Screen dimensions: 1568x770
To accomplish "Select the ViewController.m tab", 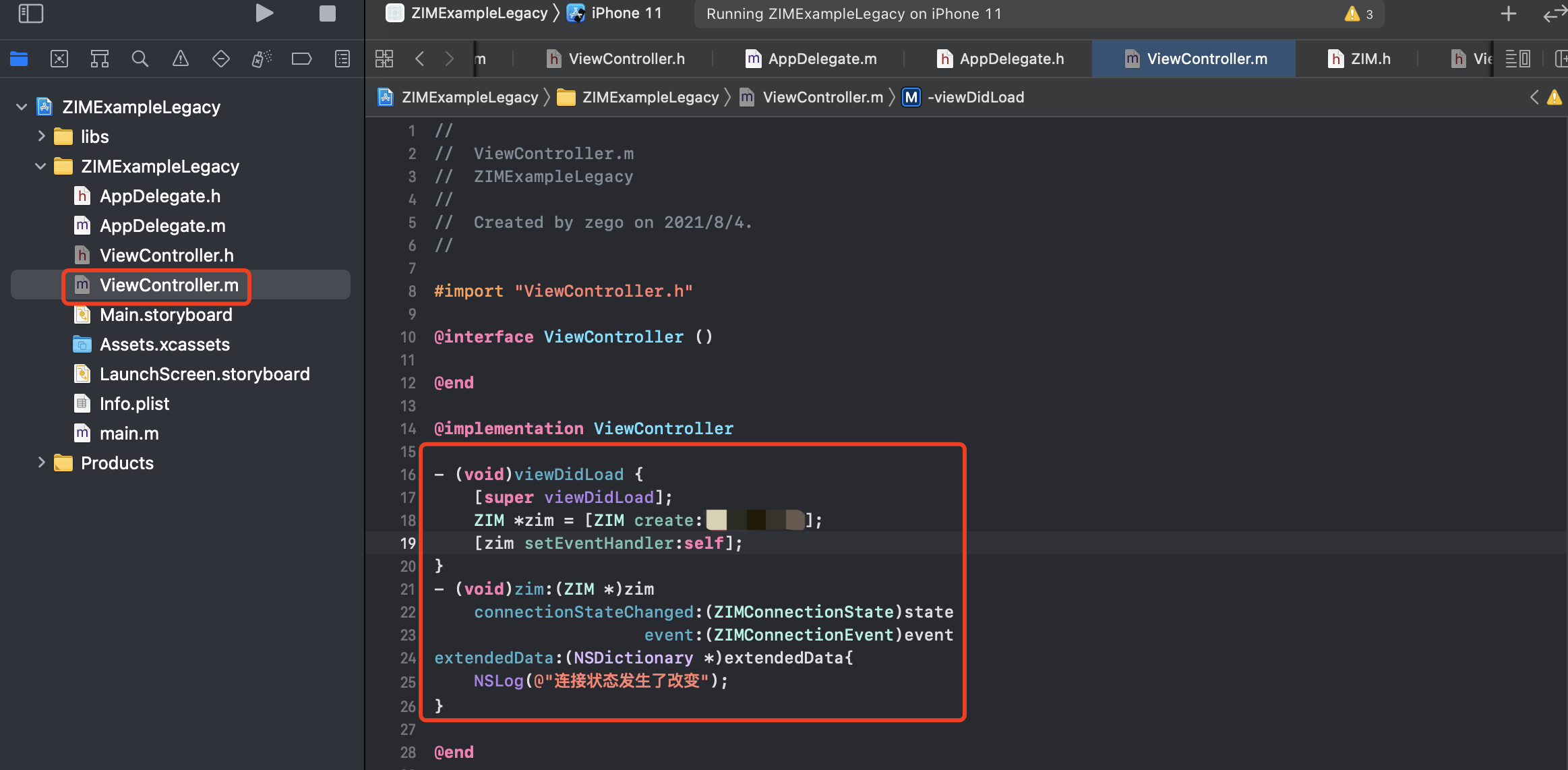I will pos(1195,59).
